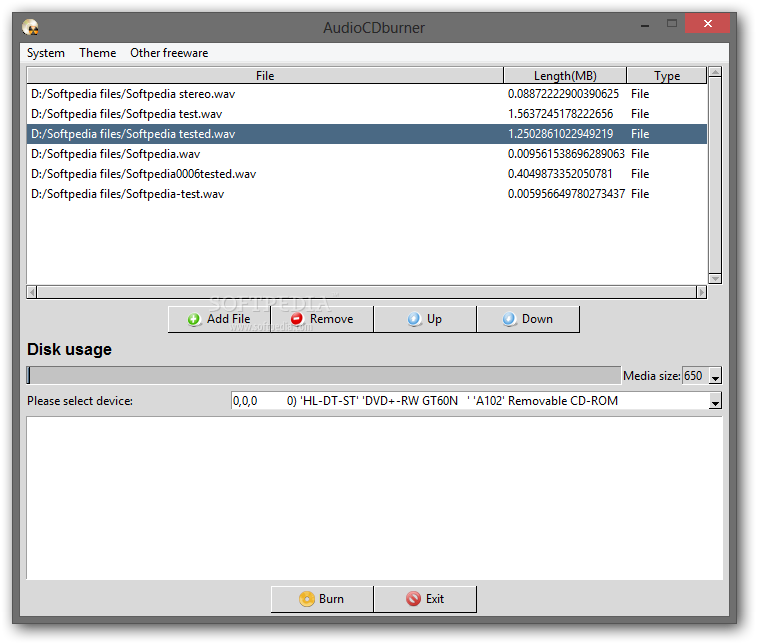The image size is (757, 644).
Task: Open the Media size dropdown arrow
Action: pyautogui.click(x=715, y=376)
